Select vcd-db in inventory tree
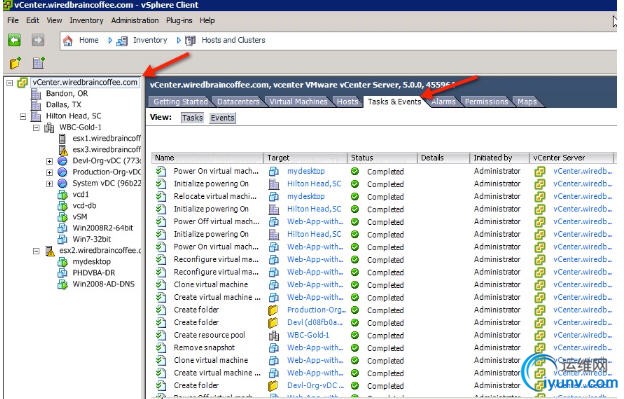624x399 pixels. coord(84,206)
